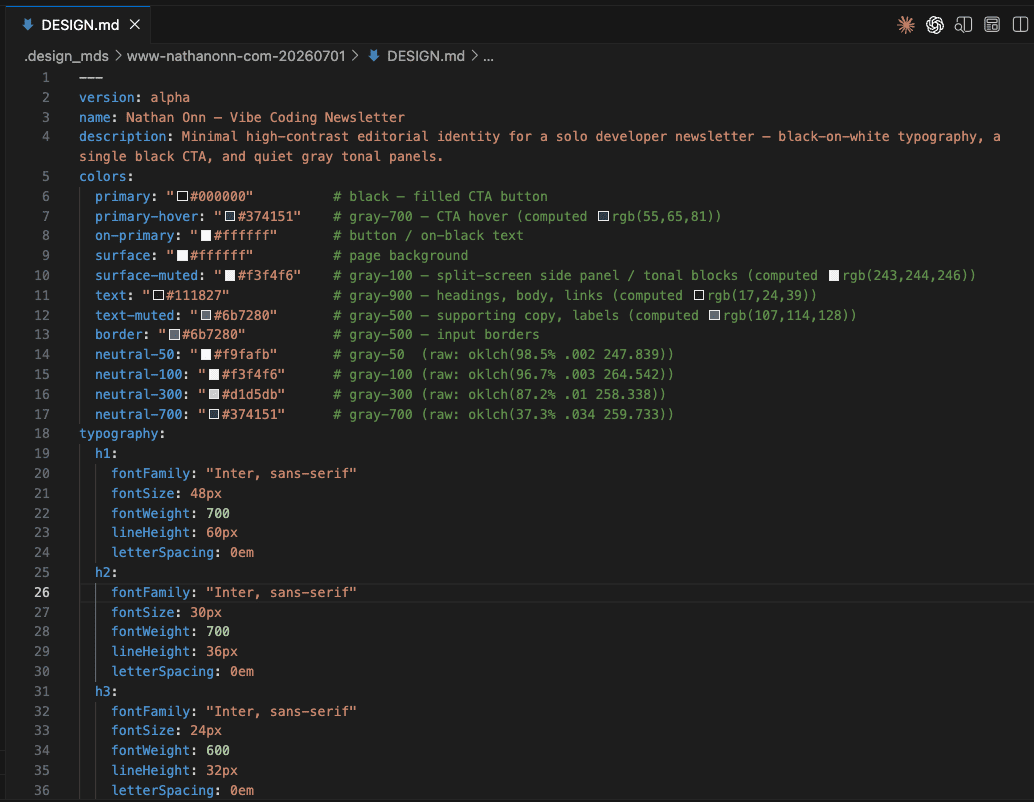
Task: Open color swatch for neutral-50 #f9fafb
Action: click(206, 355)
